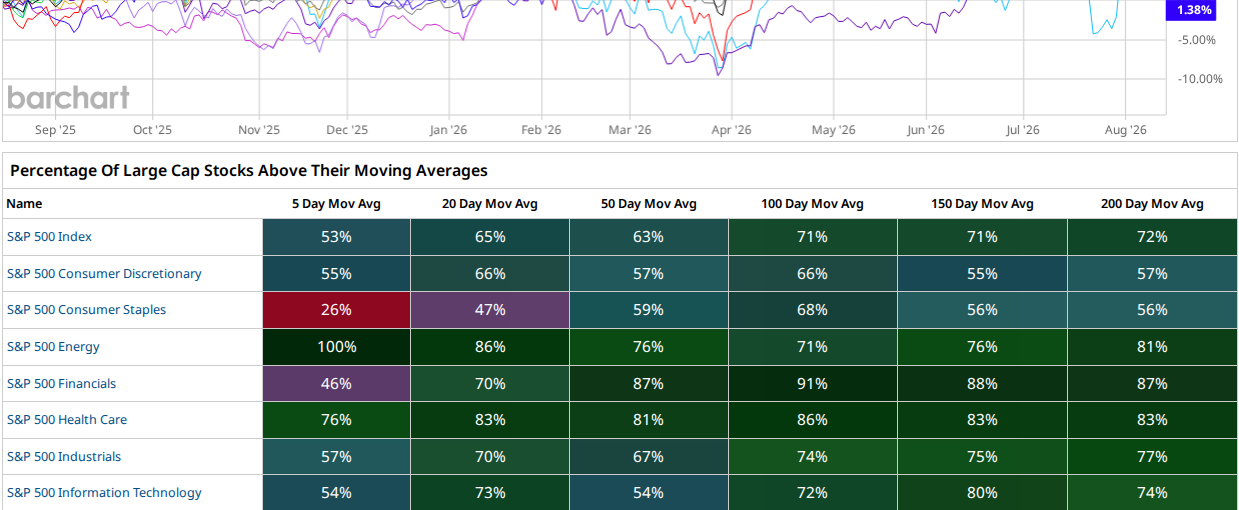The height and width of the screenshot is (510, 1239).
Task: Click the 20 Day Mov Avg header
Action: [x=490, y=204]
